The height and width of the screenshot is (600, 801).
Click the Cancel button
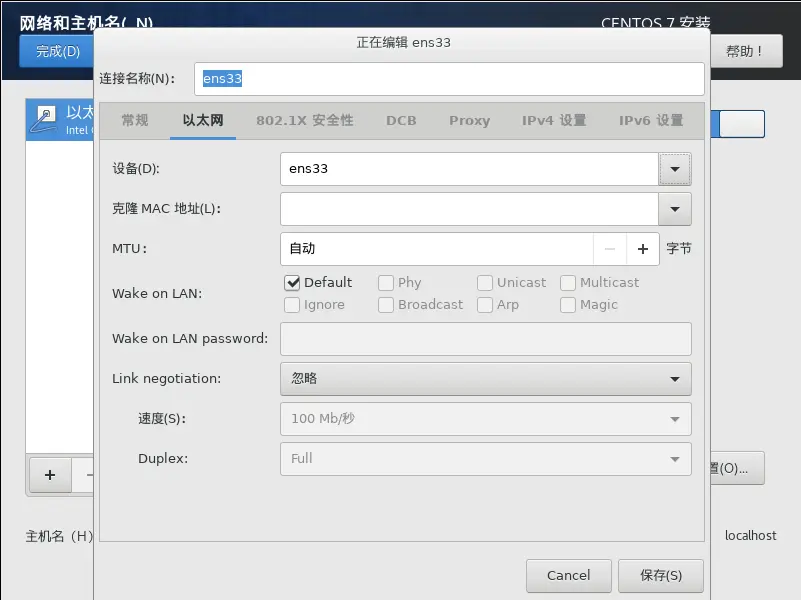(x=569, y=575)
